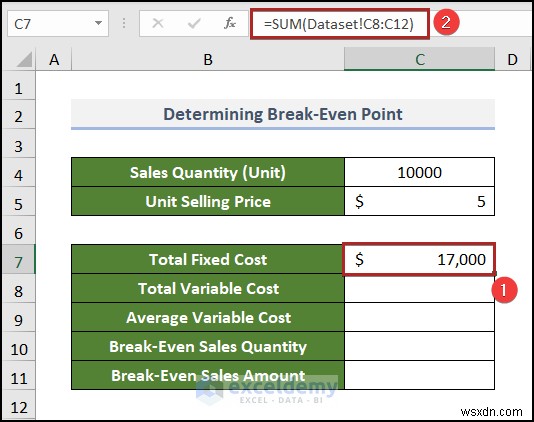This screenshot has width=534, height=422.
Task: Select the empty Break-Even Sales Amount value cell
Action: (420, 375)
